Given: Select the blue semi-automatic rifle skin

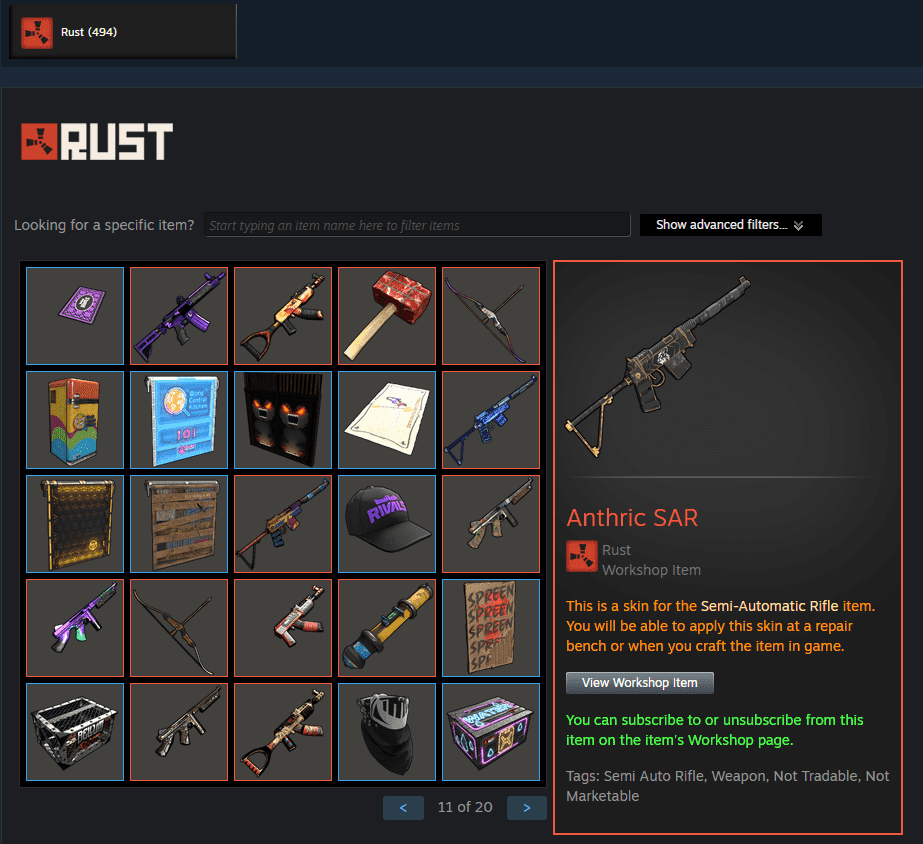Looking at the screenshot, I should tap(491, 420).
